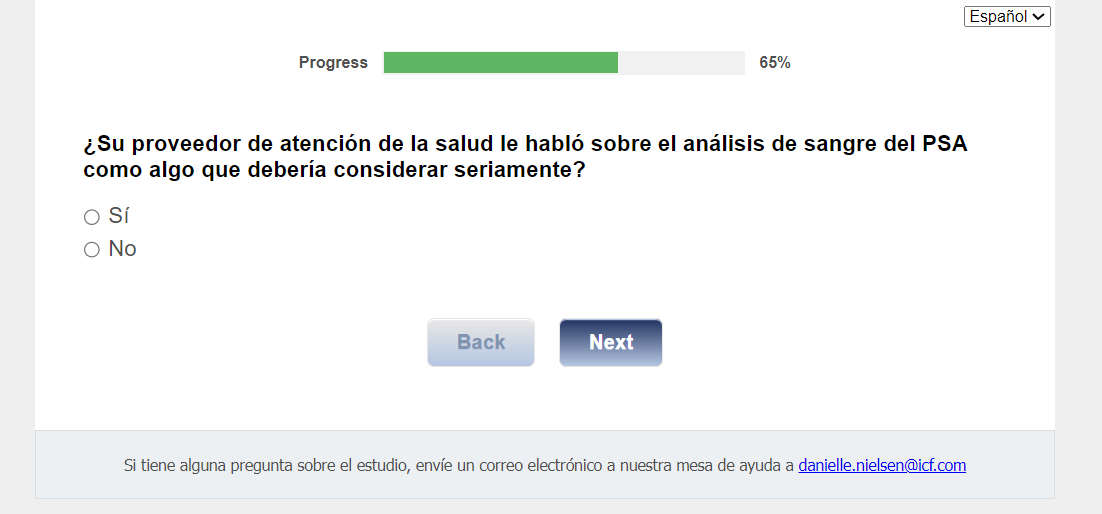Click the "No" answer label text

tap(122, 249)
